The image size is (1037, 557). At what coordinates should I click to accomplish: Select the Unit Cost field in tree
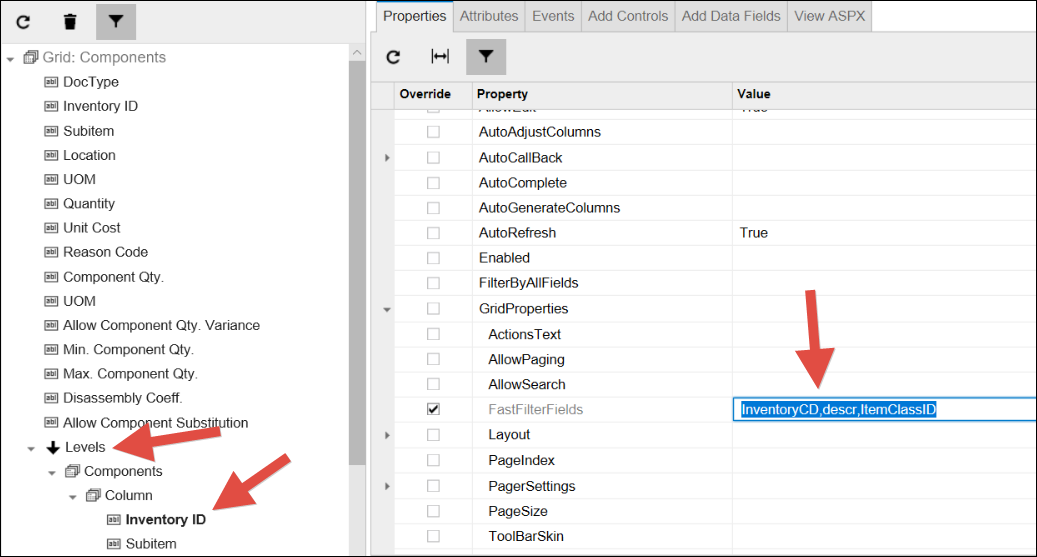pyautogui.click(x=92, y=228)
